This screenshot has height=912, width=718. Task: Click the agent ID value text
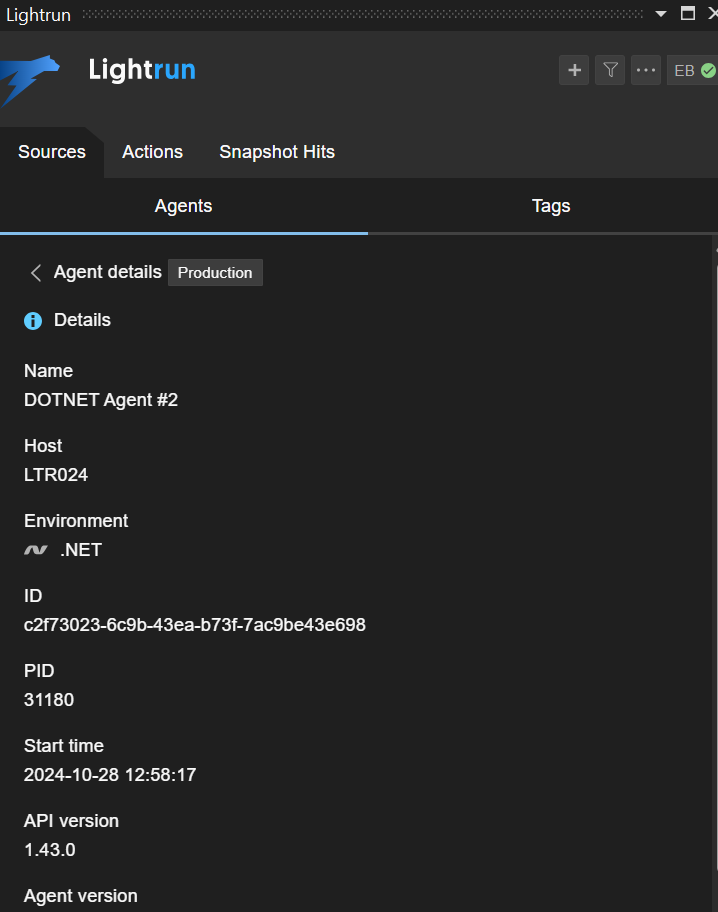(x=195, y=625)
